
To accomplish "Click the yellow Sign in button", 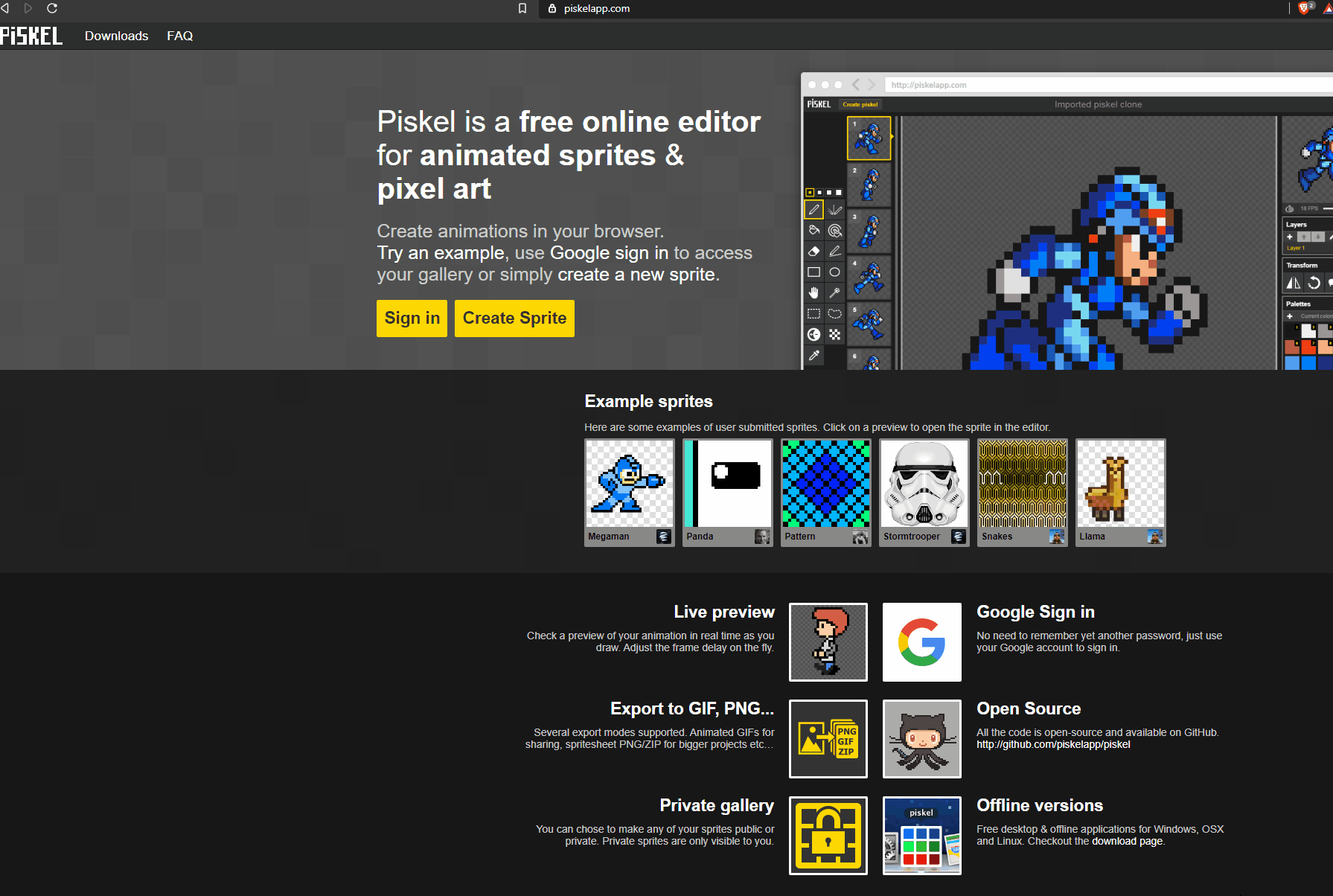I will [412, 319].
